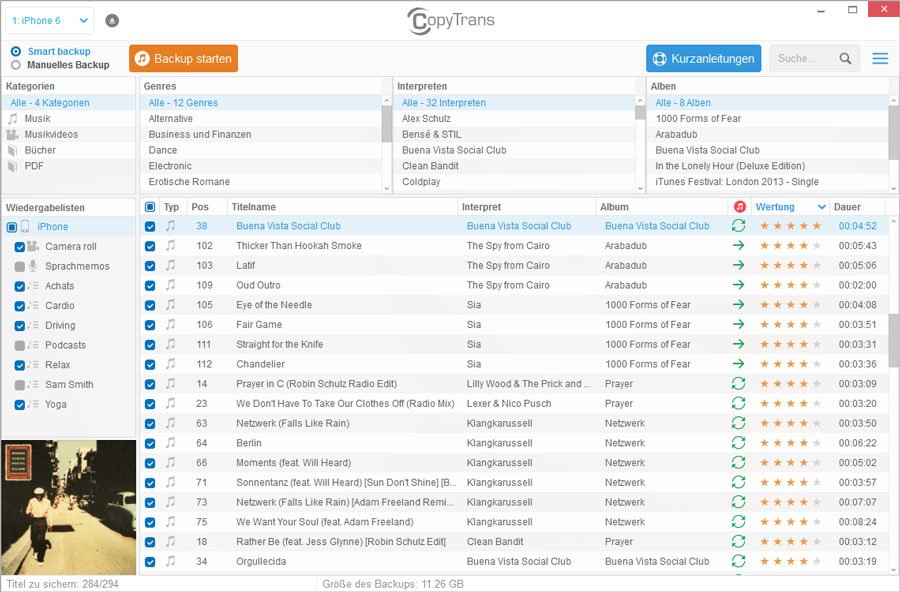Expand the Wertung column sort arrow
This screenshot has width=900, height=592.
coord(821,207)
